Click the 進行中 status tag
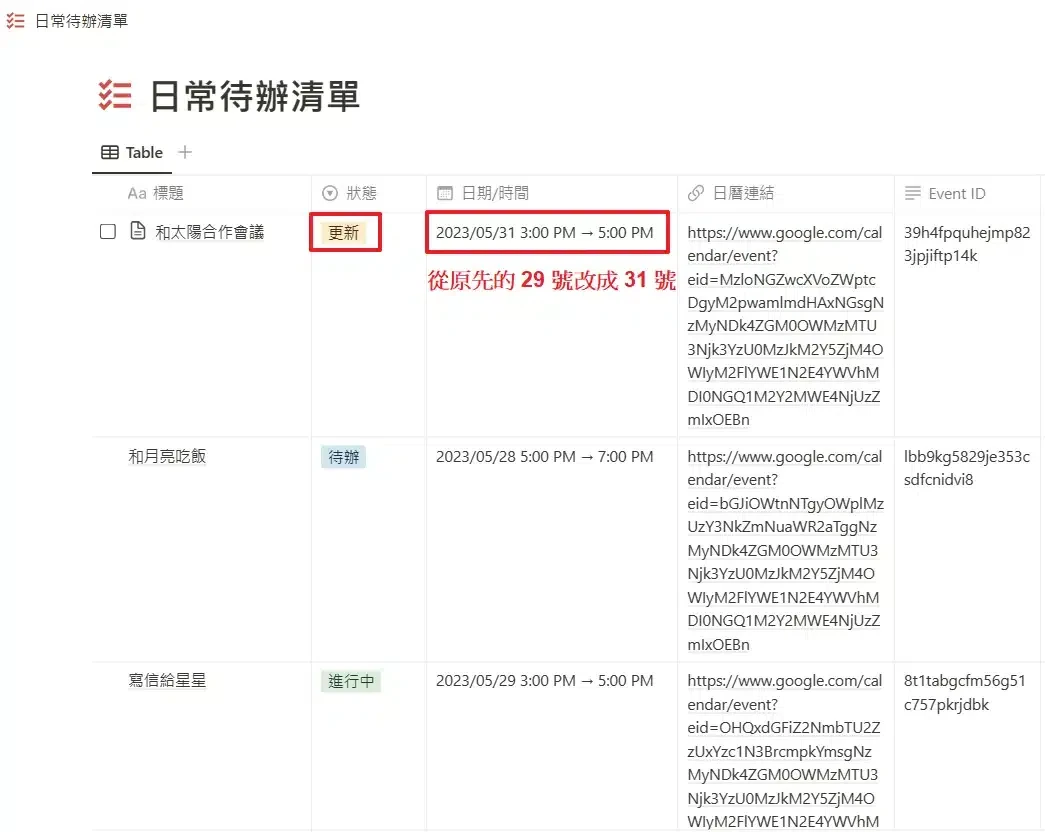 tap(351, 681)
